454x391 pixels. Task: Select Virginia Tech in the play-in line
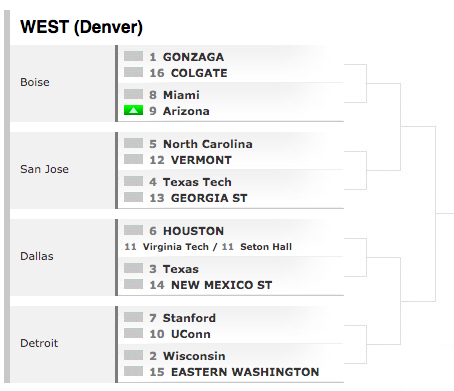[x=176, y=247]
